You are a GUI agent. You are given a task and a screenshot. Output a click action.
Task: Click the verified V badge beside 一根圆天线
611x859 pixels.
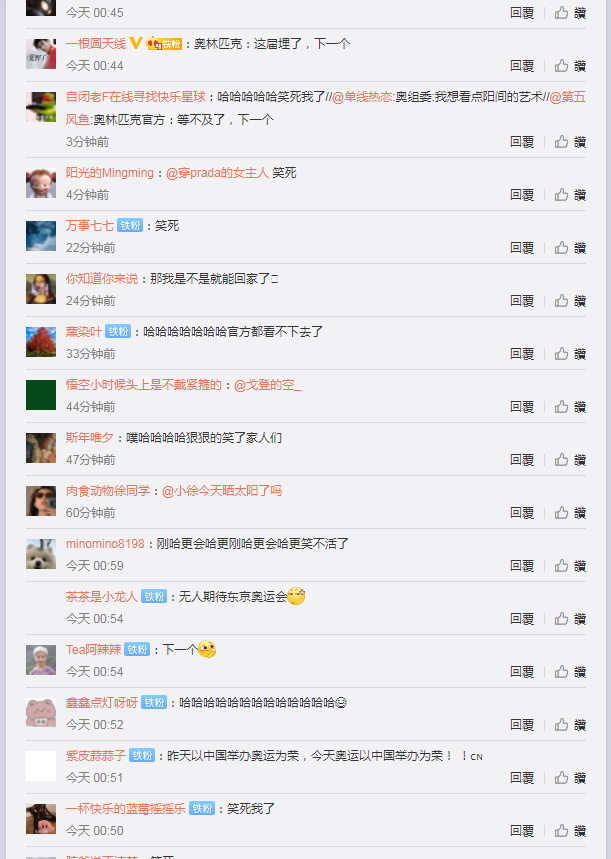pos(135,43)
